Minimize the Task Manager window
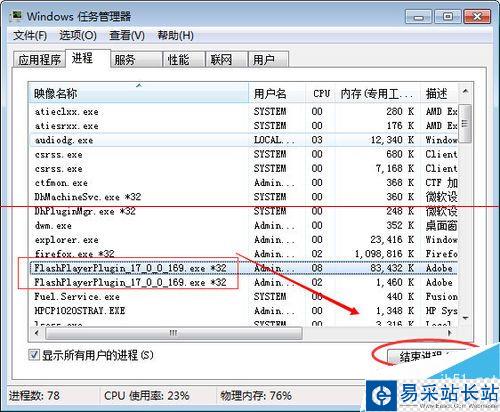This screenshot has width=500, height=412. pos(419,16)
